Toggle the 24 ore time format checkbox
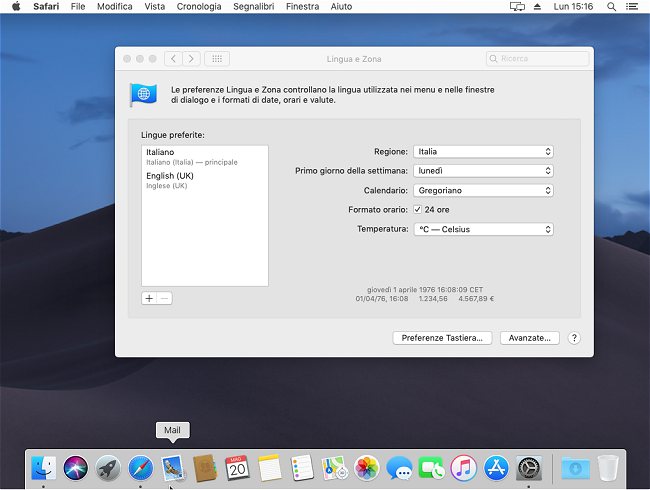 pyautogui.click(x=417, y=210)
